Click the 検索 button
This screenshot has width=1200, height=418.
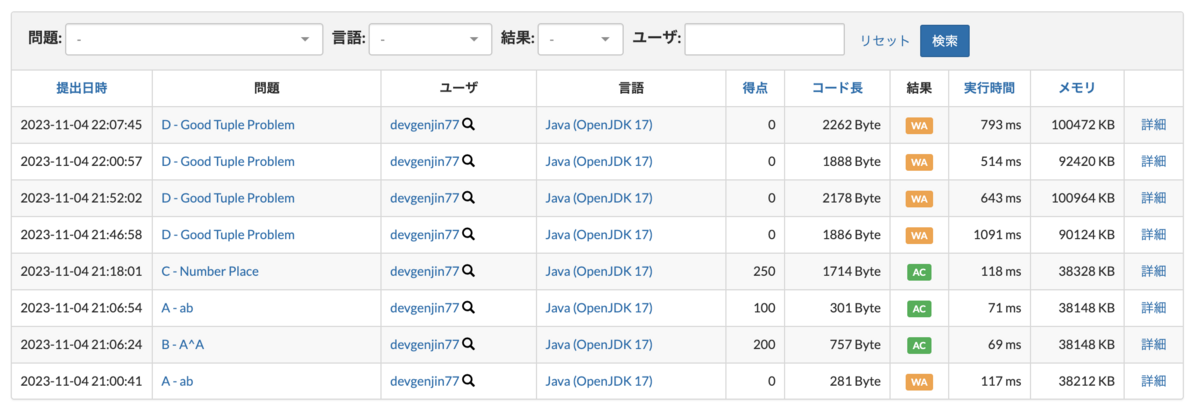tap(945, 41)
